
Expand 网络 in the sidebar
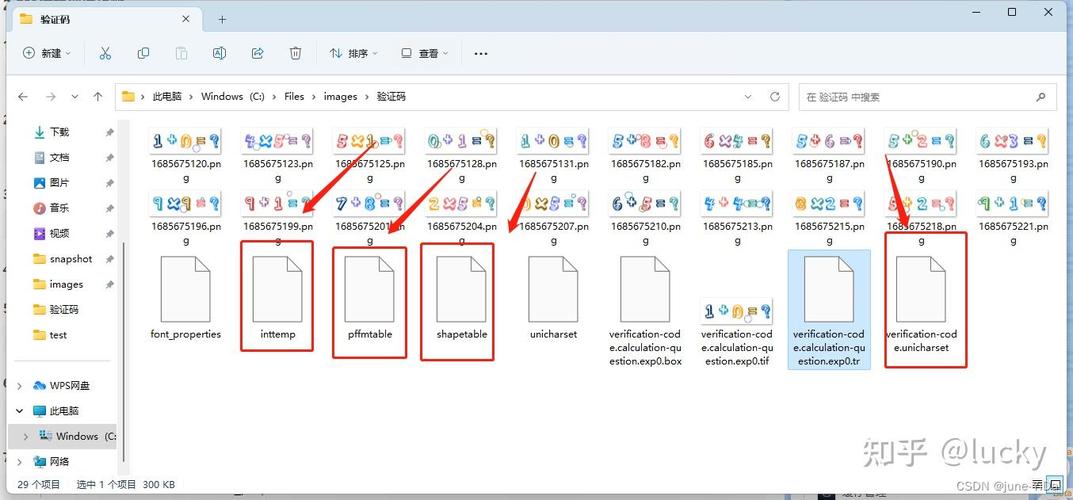[20, 462]
